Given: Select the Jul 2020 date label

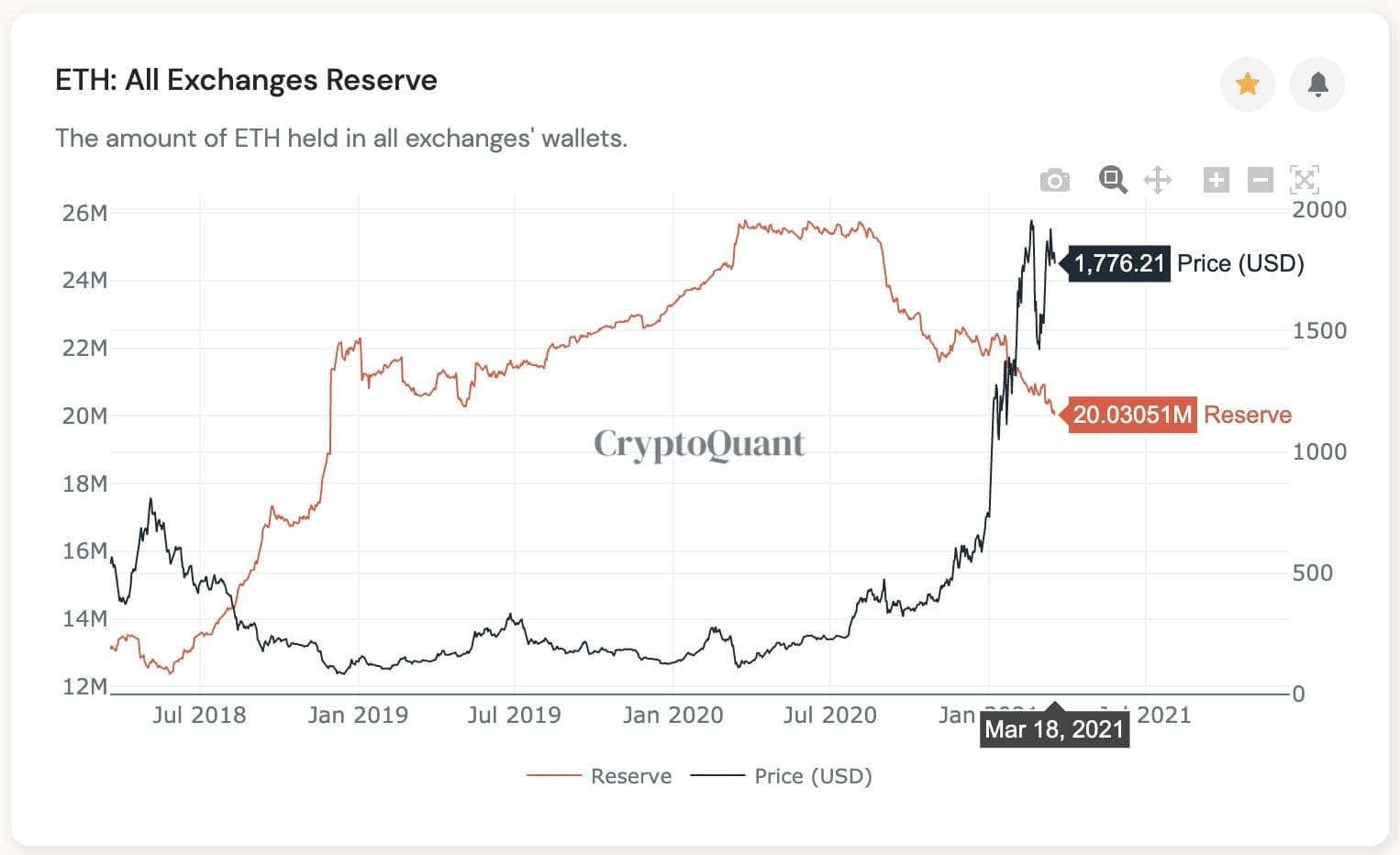Looking at the screenshot, I should pyautogui.click(x=830, y=715).
